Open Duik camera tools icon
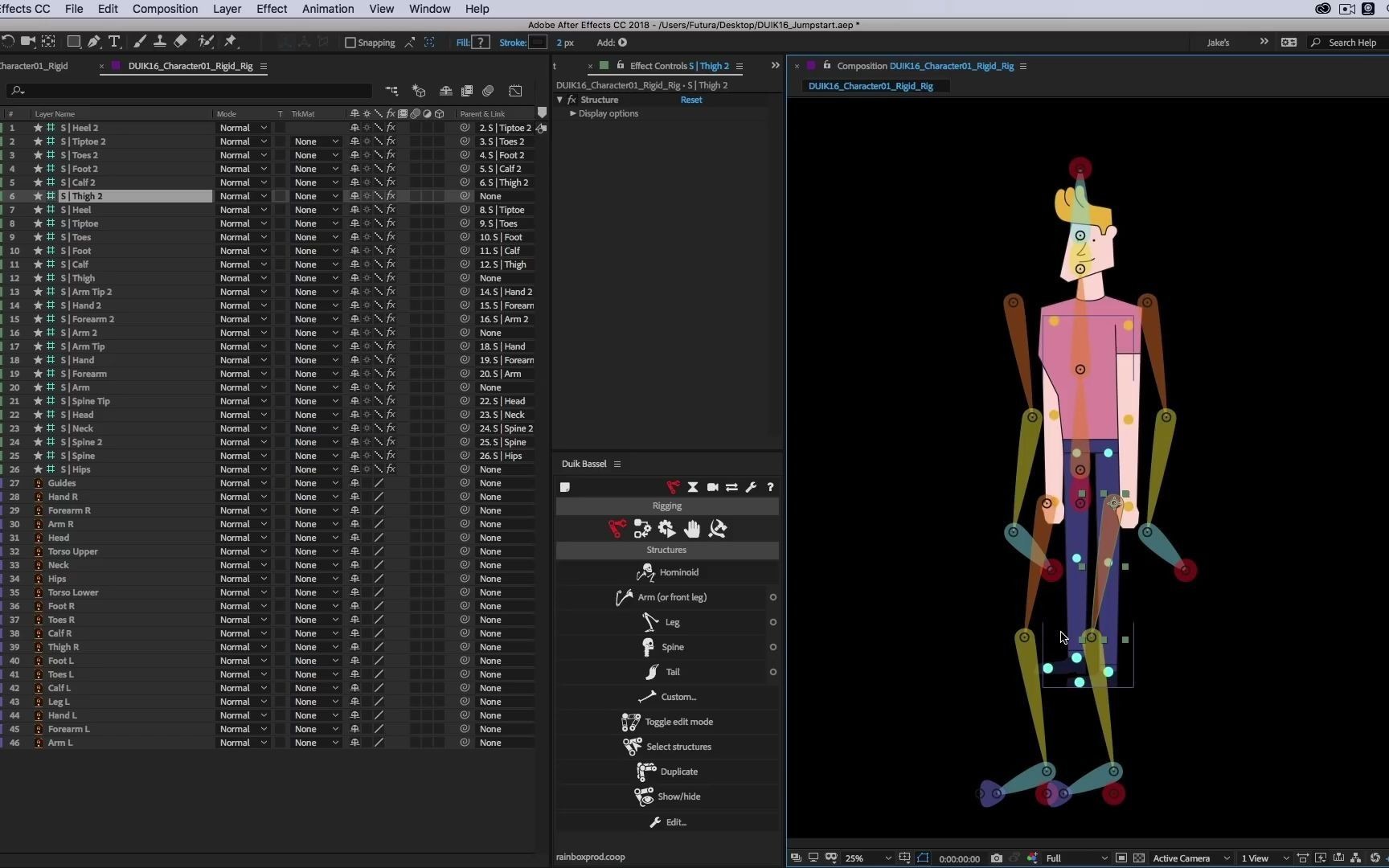 [712, 487]
